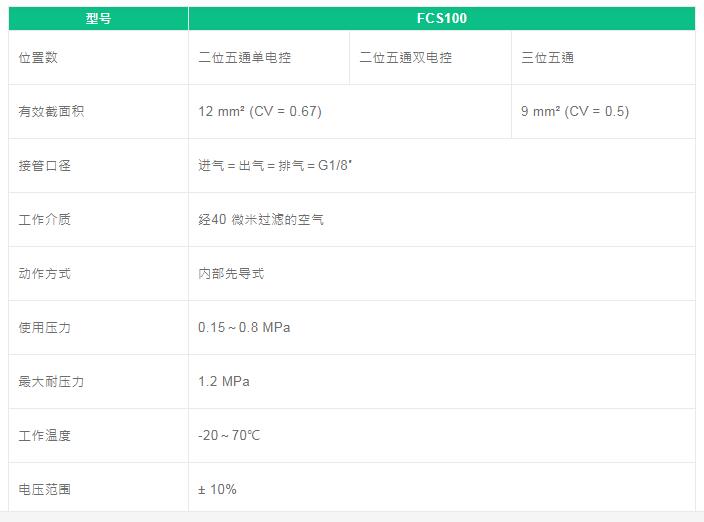Click the ± 10% voltage range value
Viewport: 704px width, 522px height.
218,490
